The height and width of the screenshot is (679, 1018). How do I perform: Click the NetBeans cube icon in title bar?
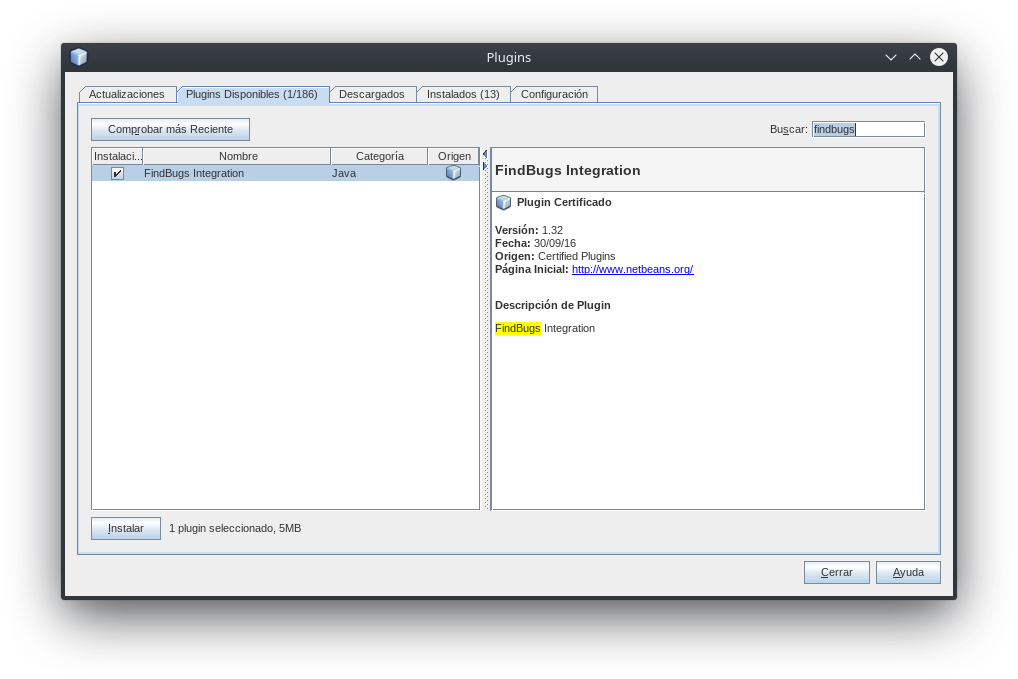tap(79, 57)
